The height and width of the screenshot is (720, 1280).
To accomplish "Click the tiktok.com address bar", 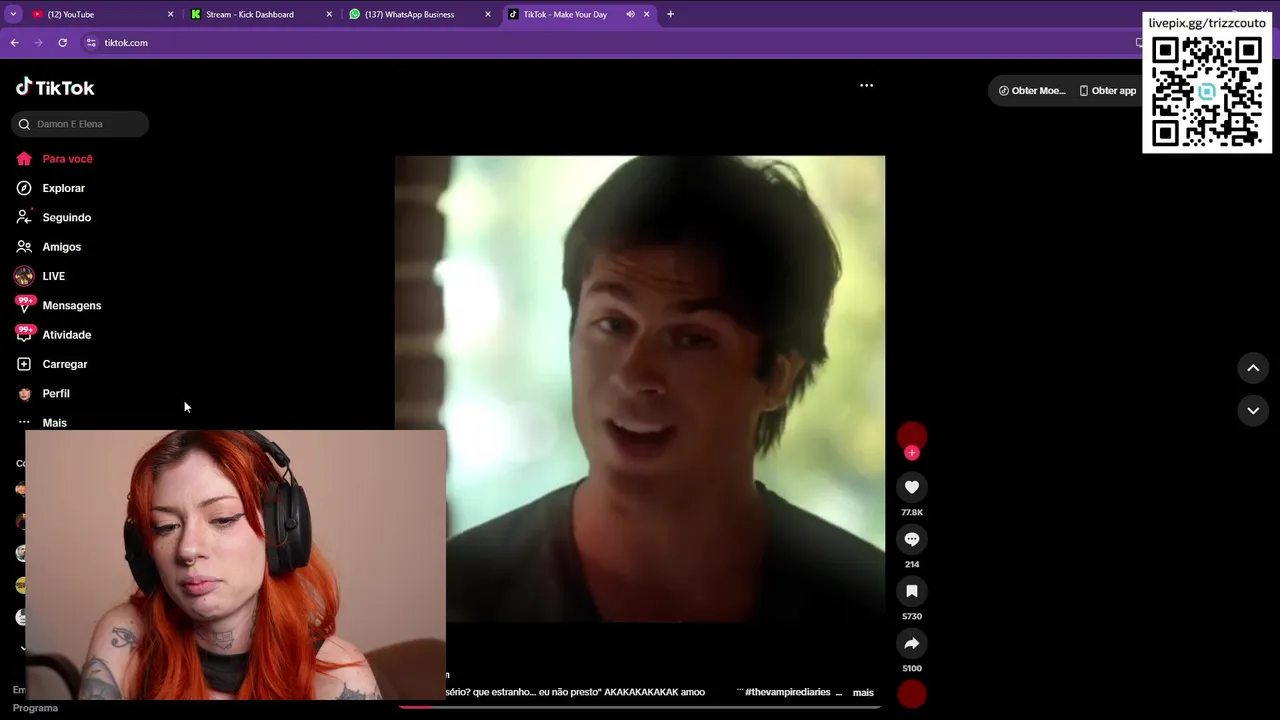I will pos(126,43).
